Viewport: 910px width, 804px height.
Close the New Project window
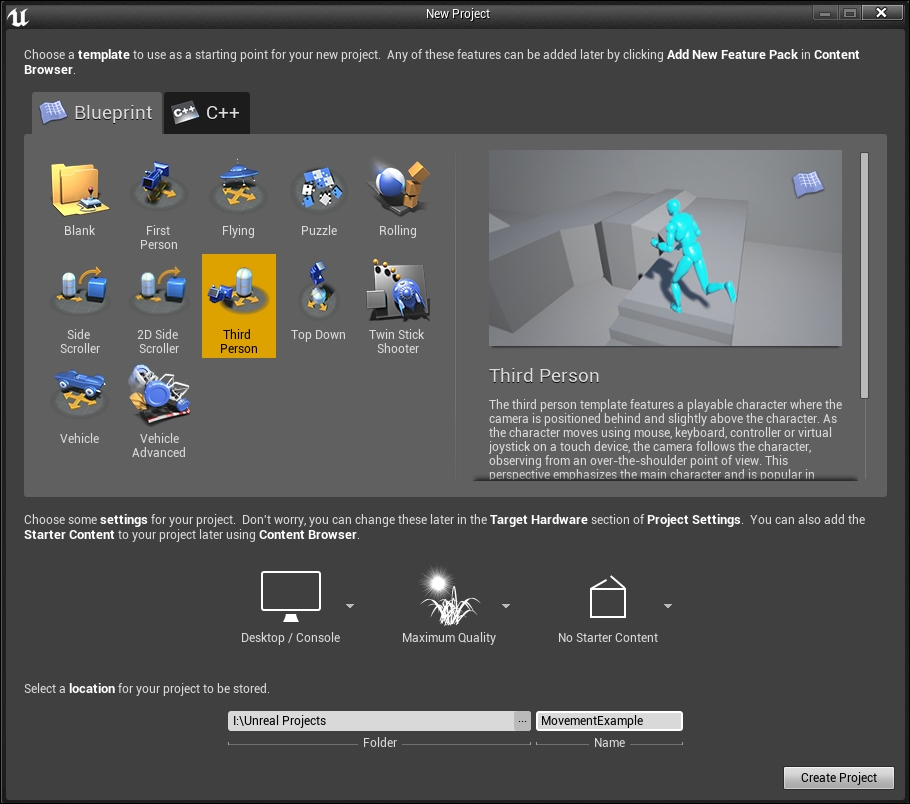882,13
